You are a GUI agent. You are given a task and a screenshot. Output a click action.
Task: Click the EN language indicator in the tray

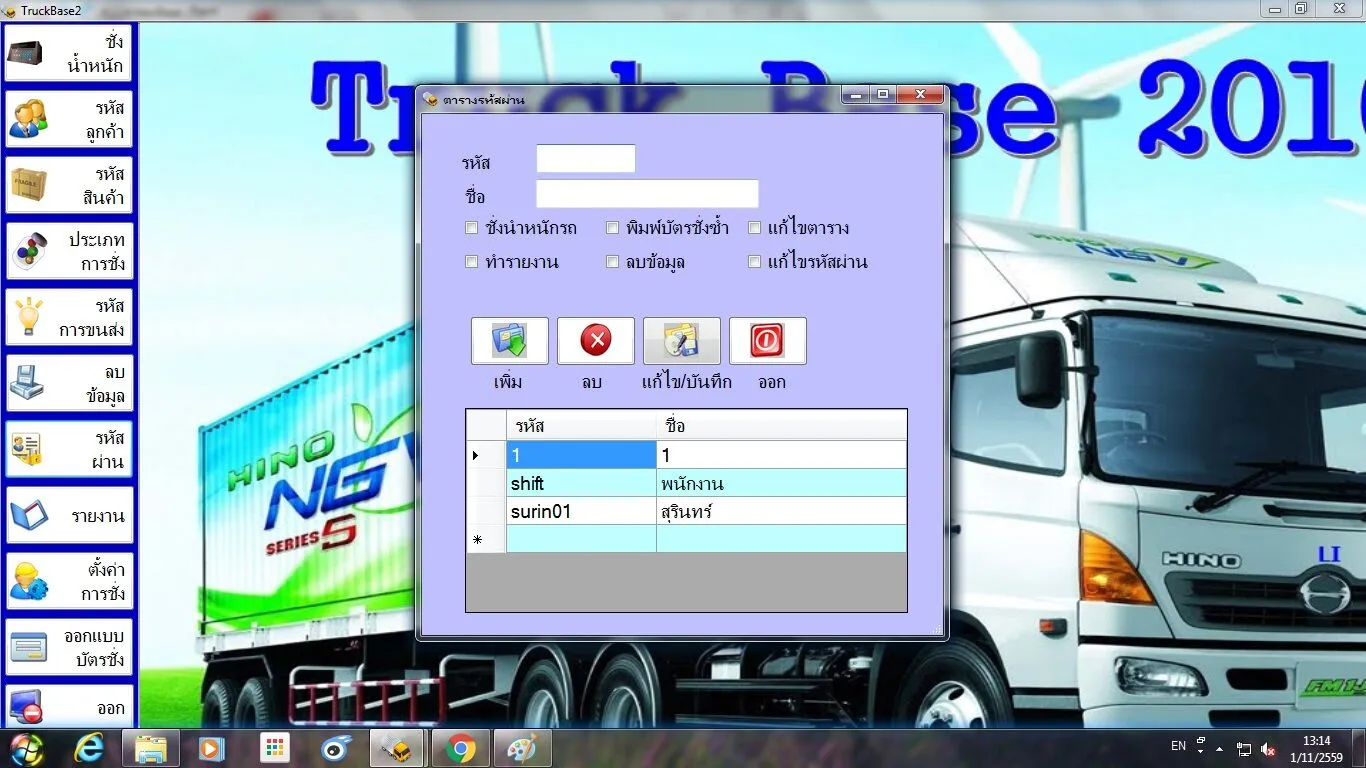click(1178, 746)
